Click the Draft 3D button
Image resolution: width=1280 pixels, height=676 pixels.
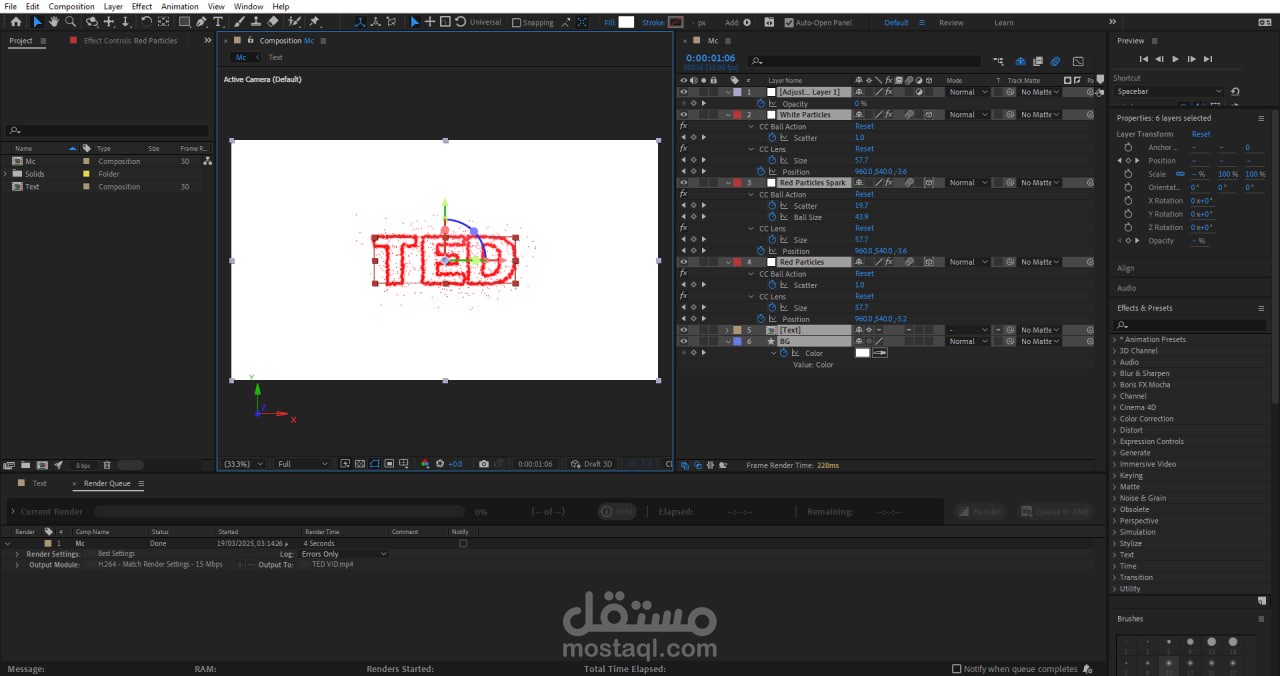coord(591,464)
